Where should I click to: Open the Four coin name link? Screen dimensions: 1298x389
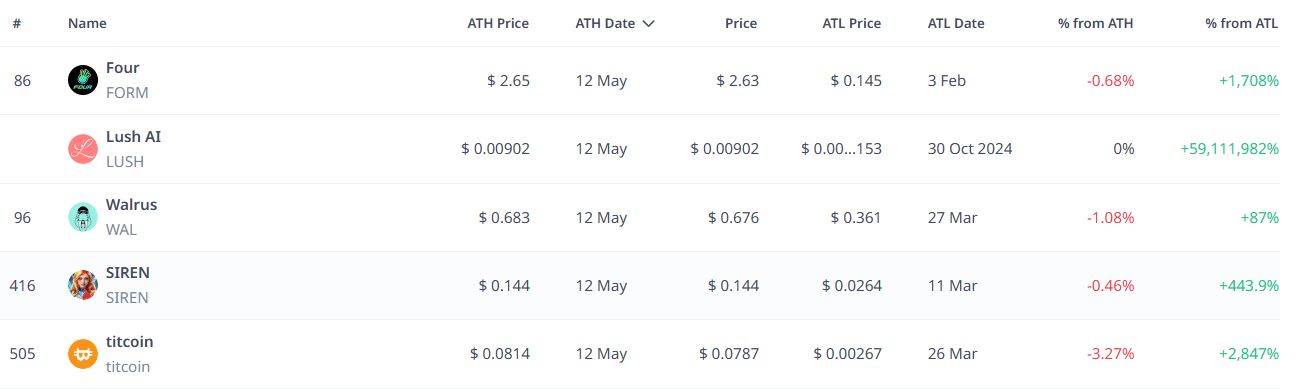(x=123, y=68)
